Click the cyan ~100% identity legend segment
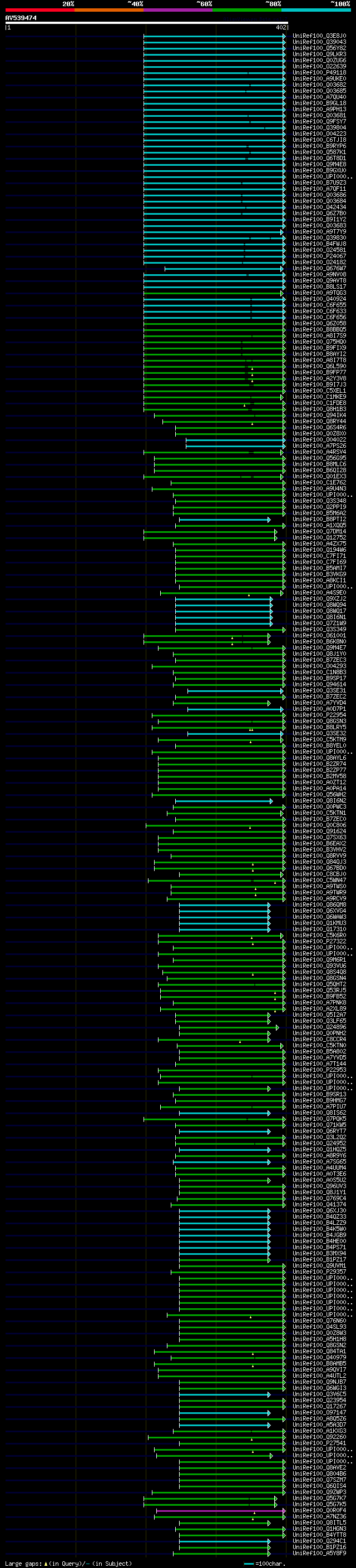Viewport: 356px width, 1568px height. tap(317, 10)
